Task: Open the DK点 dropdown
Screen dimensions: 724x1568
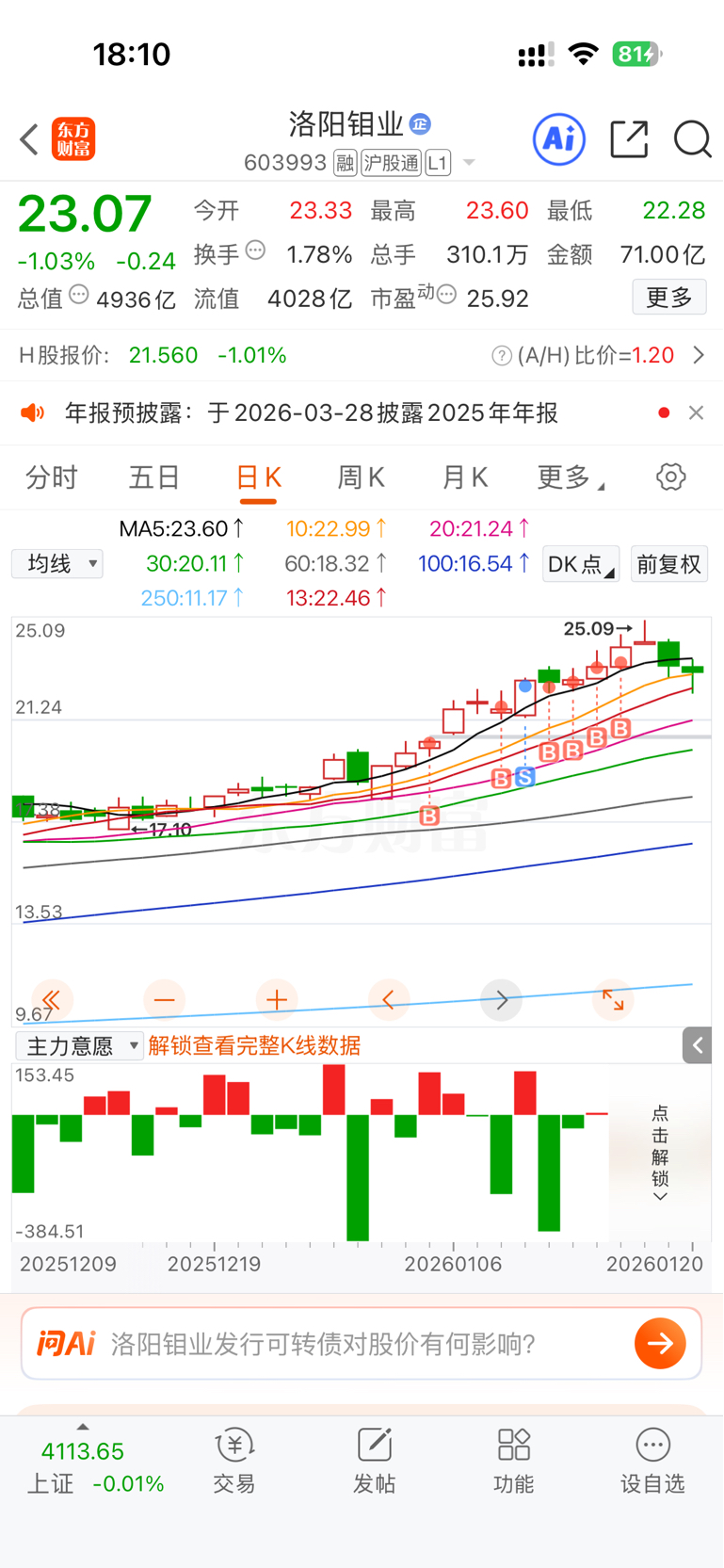Action: point(581,564)
